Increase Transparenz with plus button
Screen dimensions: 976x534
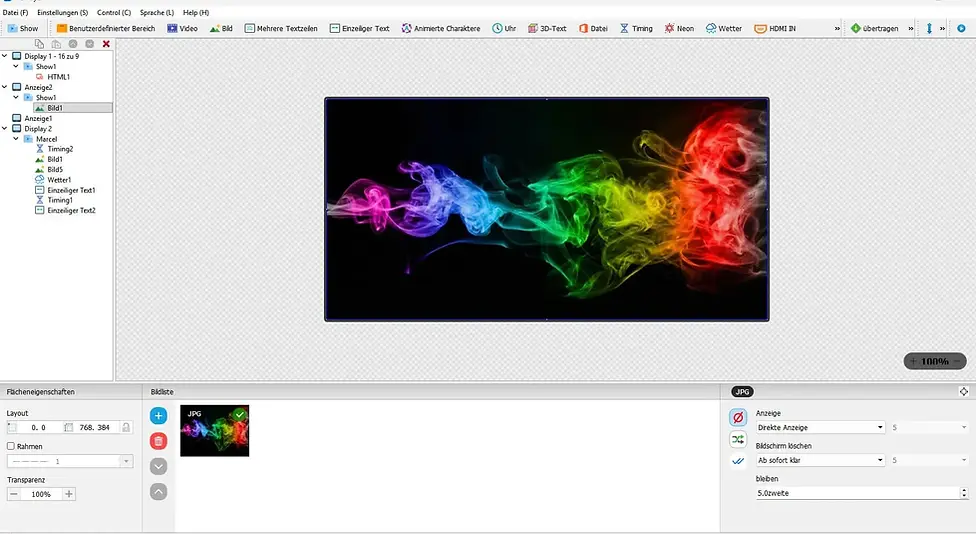point(68,494)
